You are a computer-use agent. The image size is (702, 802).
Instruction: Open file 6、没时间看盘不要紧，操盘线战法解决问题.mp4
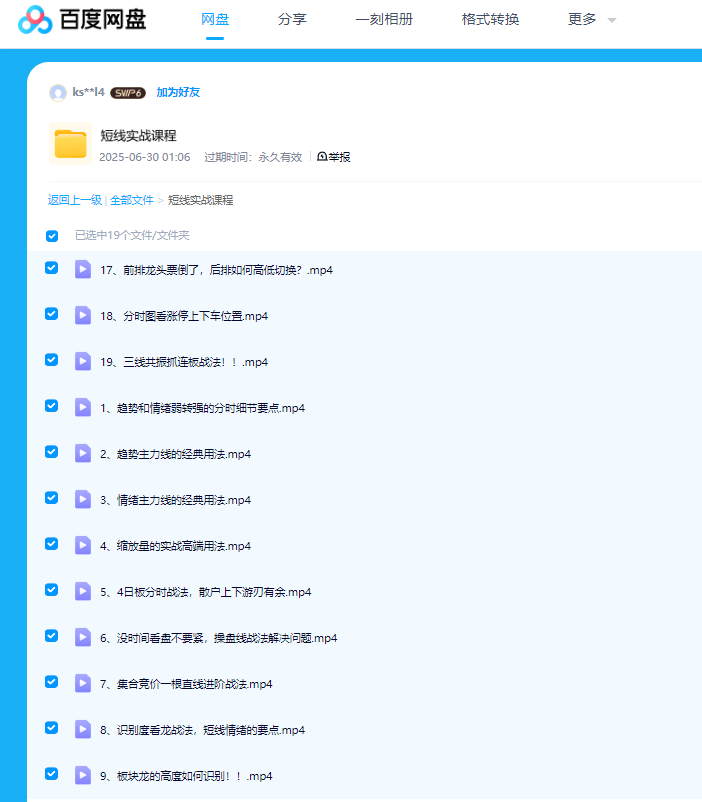click(218, 638)
